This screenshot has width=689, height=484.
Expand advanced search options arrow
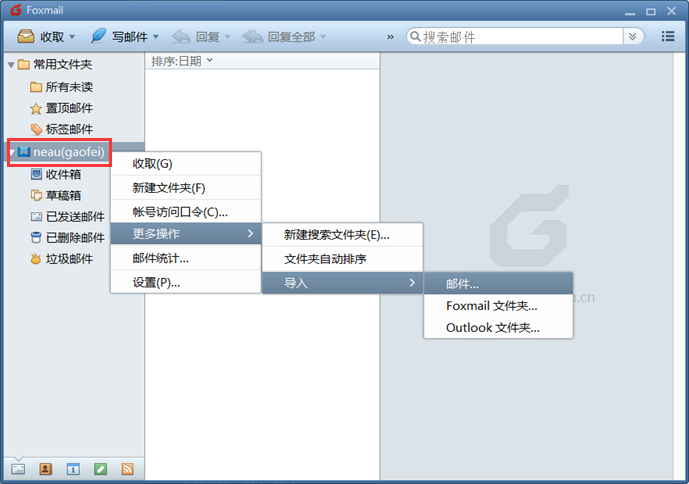tap(632, 36)
